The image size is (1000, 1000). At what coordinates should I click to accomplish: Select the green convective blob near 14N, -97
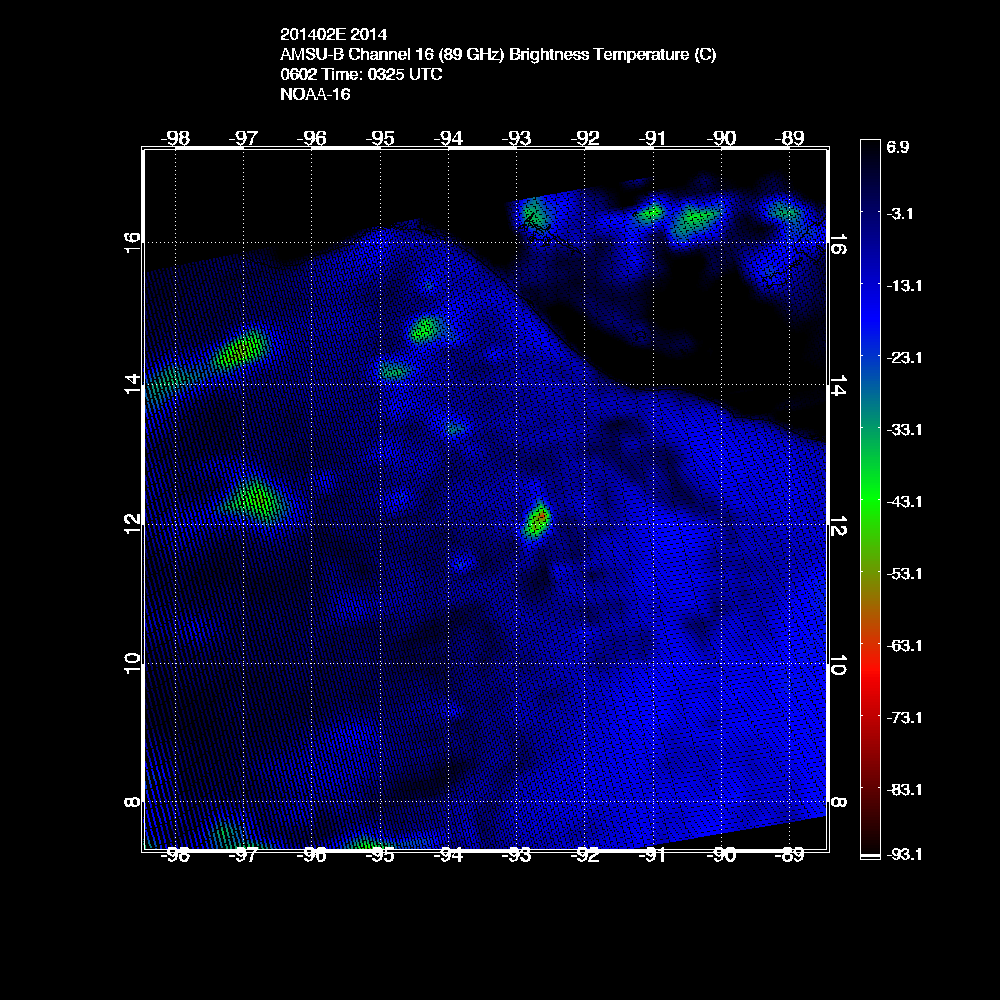tap(242, 349)
